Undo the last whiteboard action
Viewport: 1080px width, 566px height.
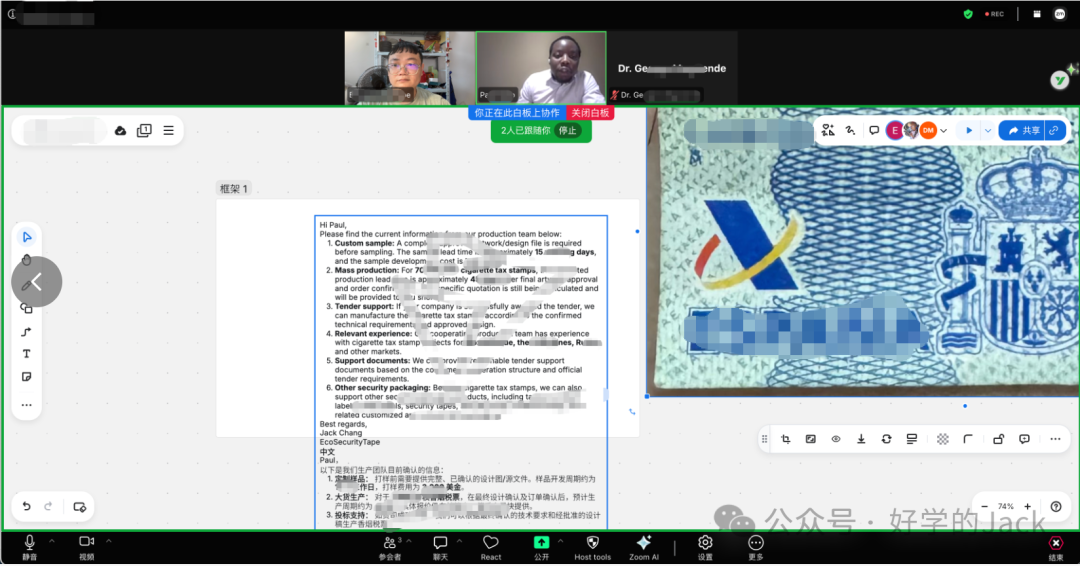coord(26,507)
